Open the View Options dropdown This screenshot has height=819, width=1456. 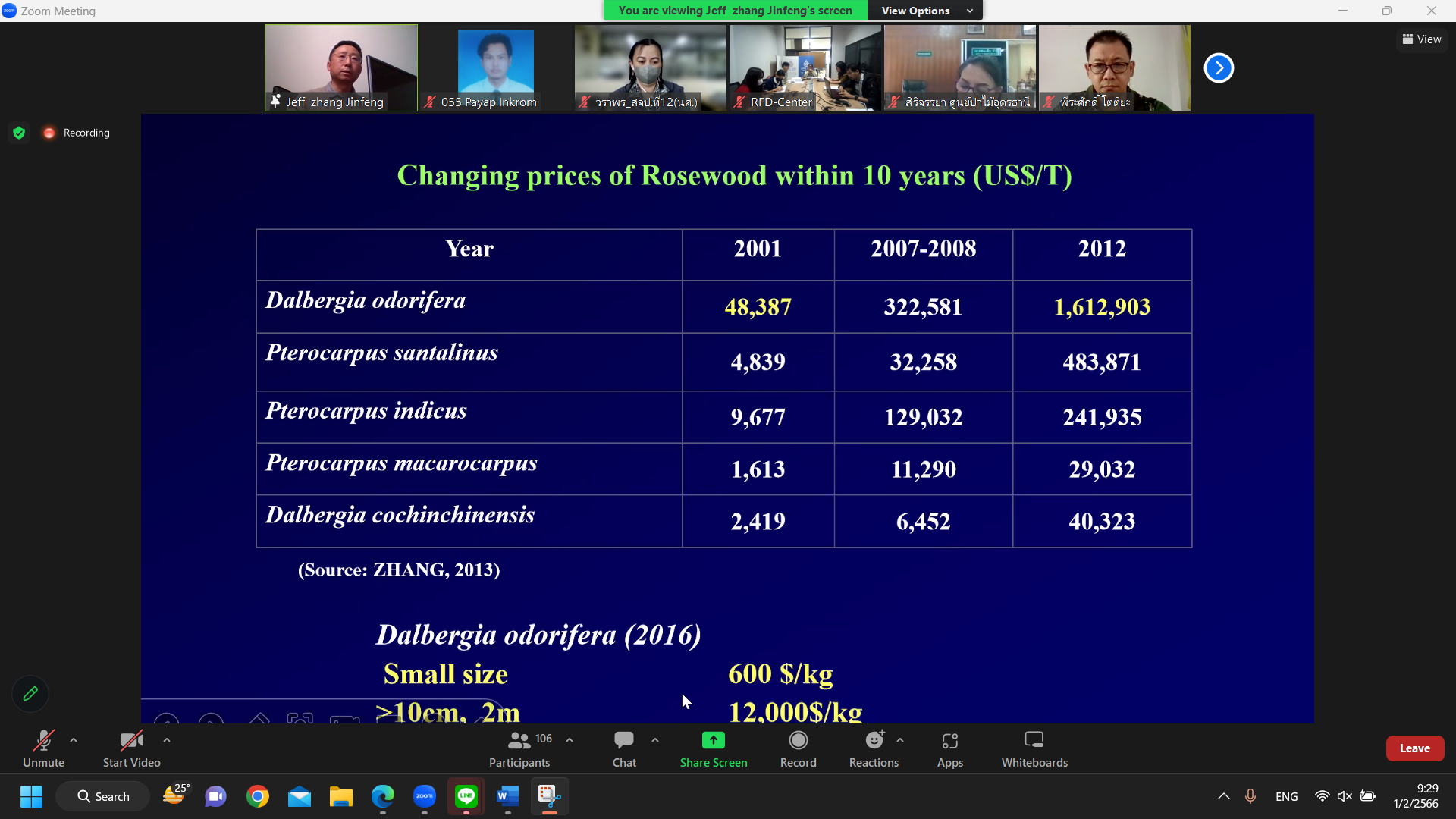point(925,11)
